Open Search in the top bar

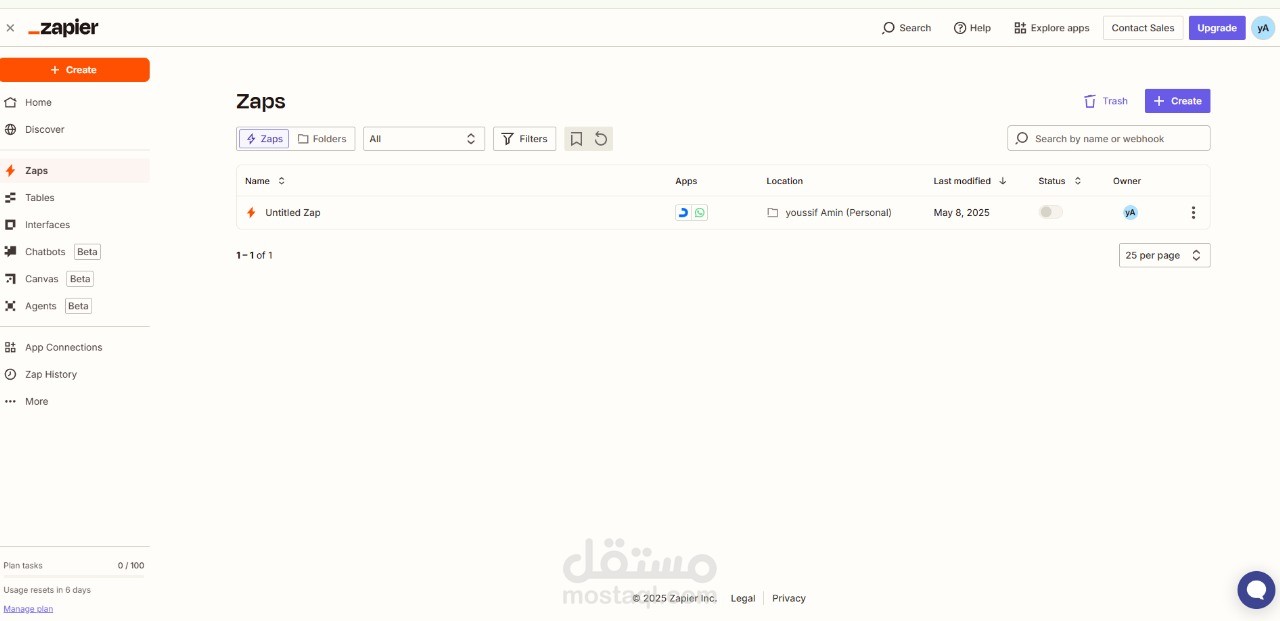click(906, 28)
